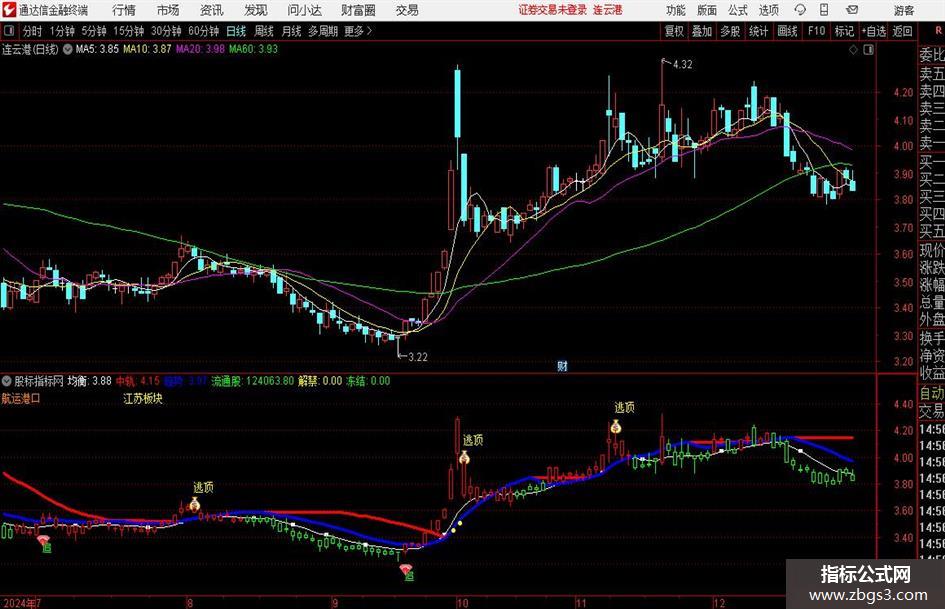Click the MA5: 3.85 label
Screen dimensions: 945x609
pos(97,49)
